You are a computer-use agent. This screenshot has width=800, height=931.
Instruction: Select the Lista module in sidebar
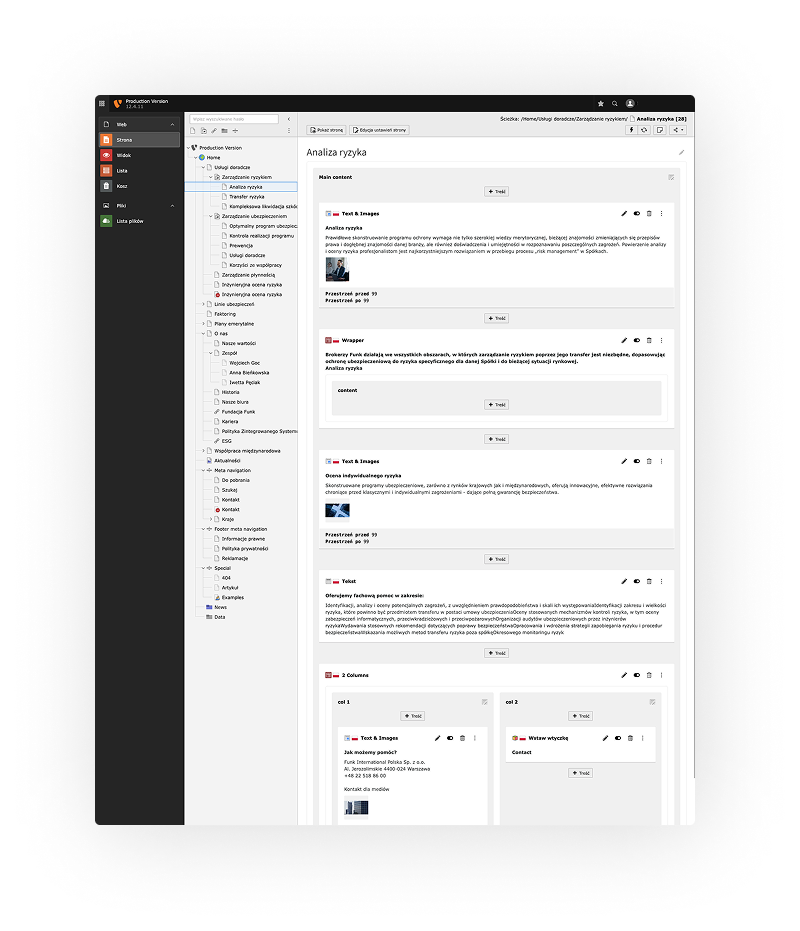tap(122, 170)
